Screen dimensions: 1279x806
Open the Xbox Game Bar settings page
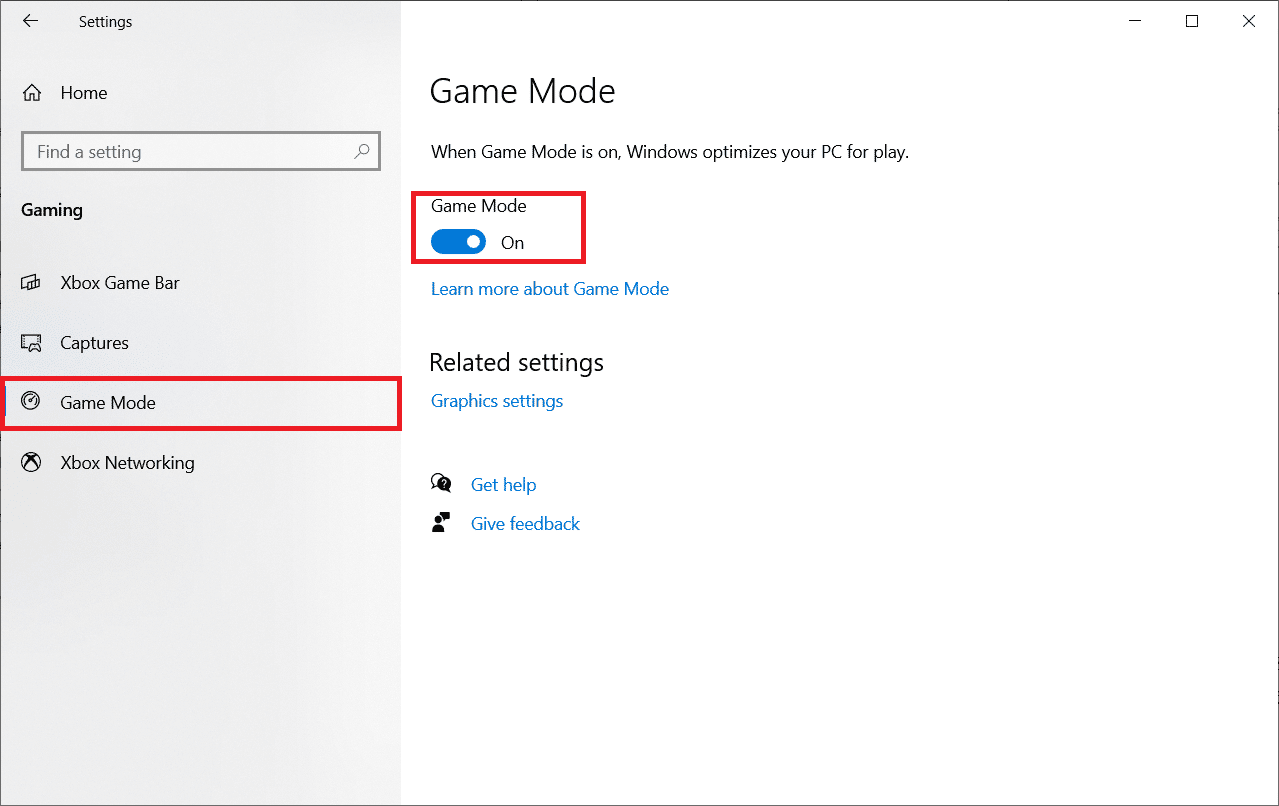point(120,283)
